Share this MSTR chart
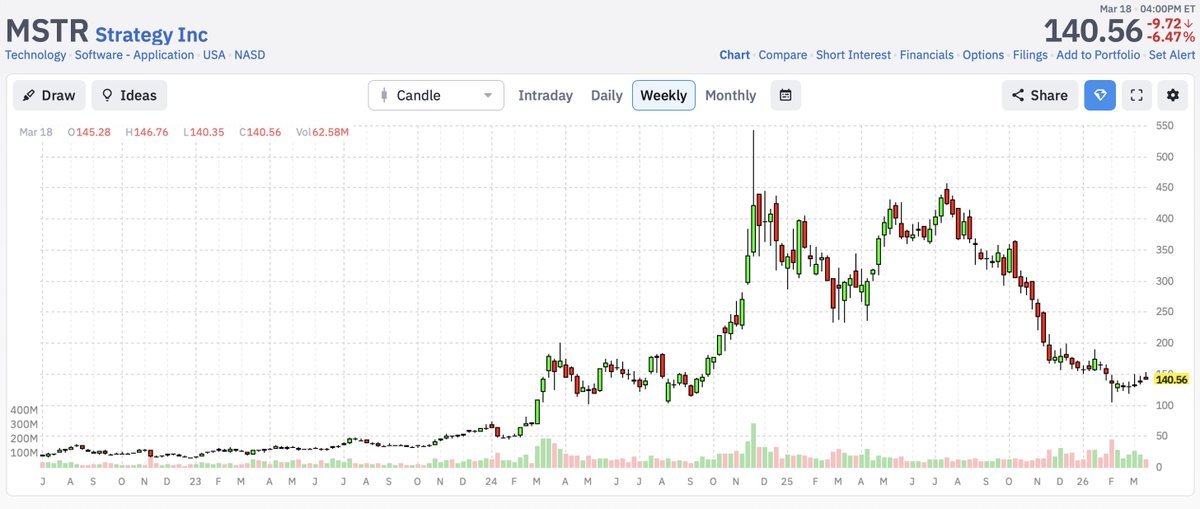1200x509 pixels. tap(1040, 95)
